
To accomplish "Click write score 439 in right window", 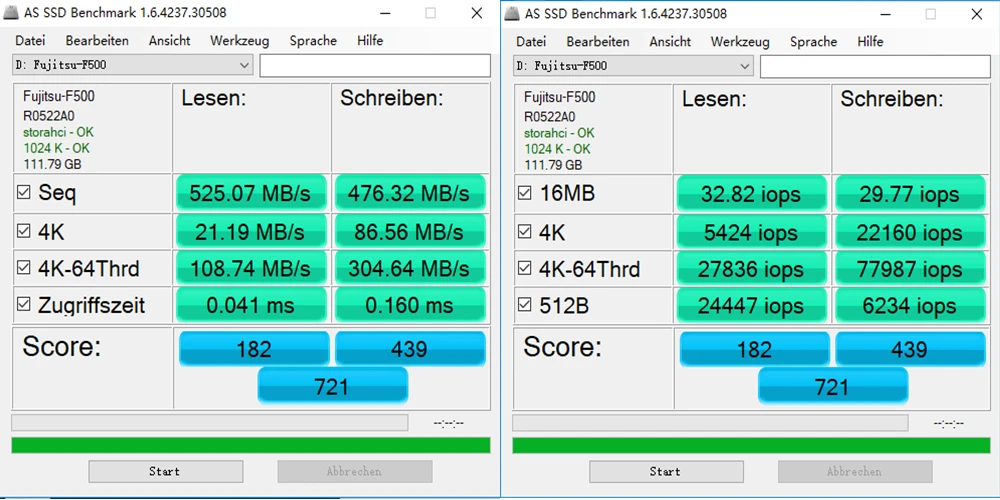I will pyautogui.click(x=910, y=348).
